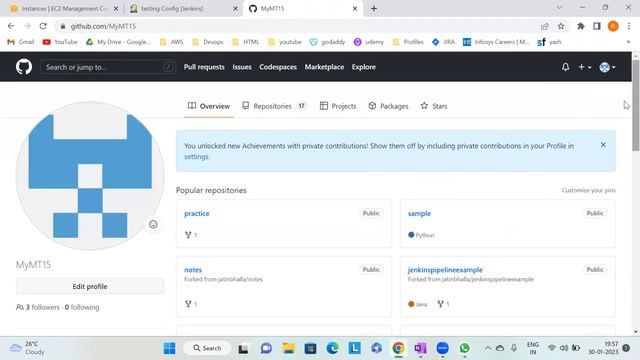Open the AWS bookmarks folder
Image resolution: width=640 pixels, height=360 pixels.
[x=171, y=42]
